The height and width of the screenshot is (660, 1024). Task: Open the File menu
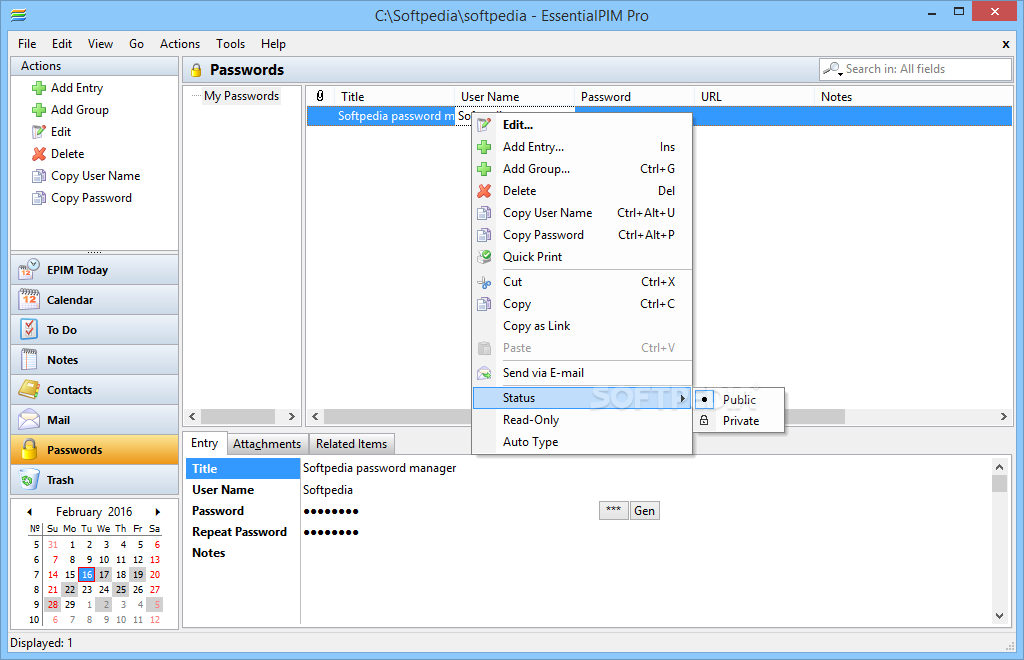(x=27, y=44)
